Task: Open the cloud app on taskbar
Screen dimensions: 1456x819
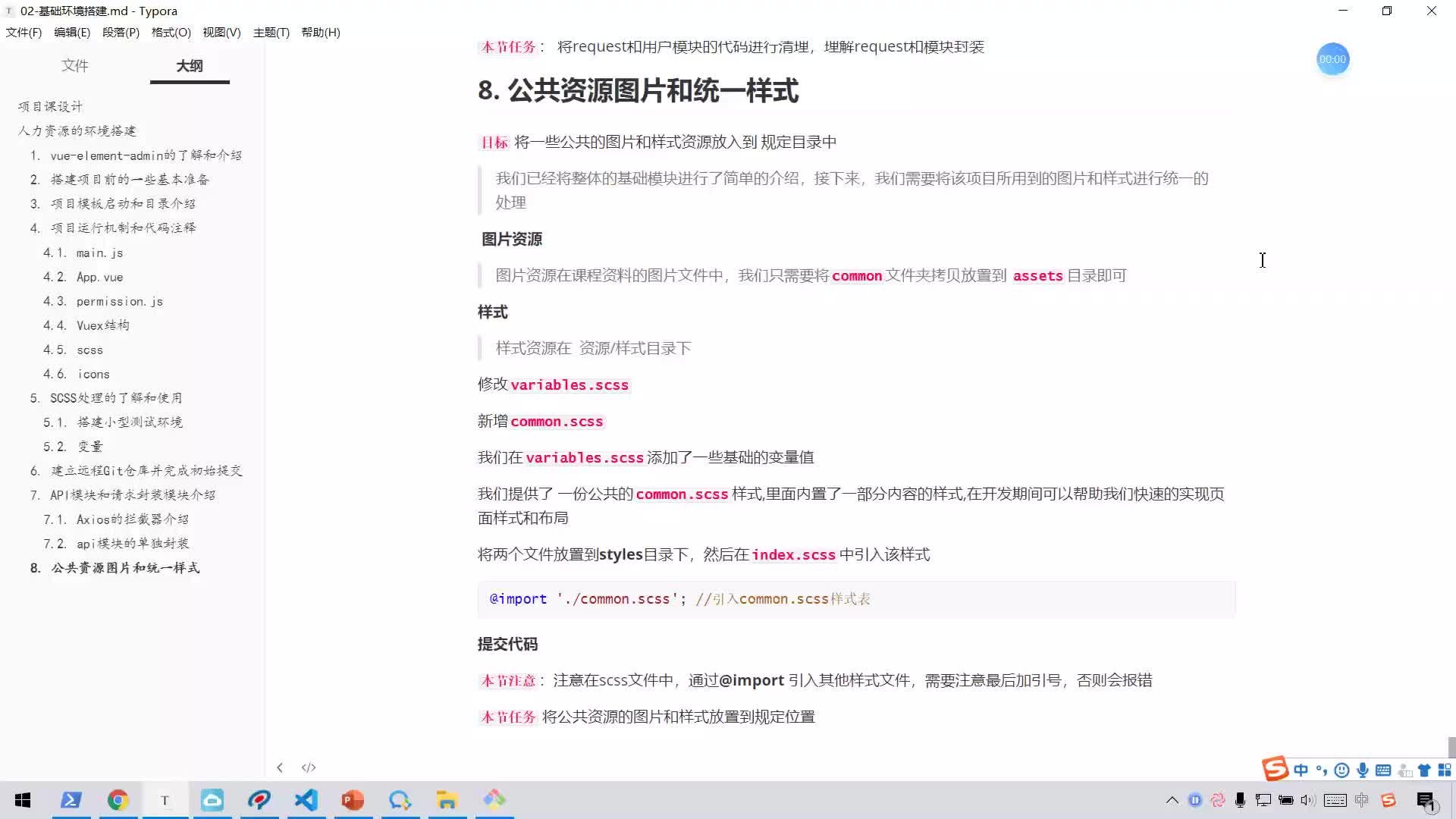Action: point(212,800)
